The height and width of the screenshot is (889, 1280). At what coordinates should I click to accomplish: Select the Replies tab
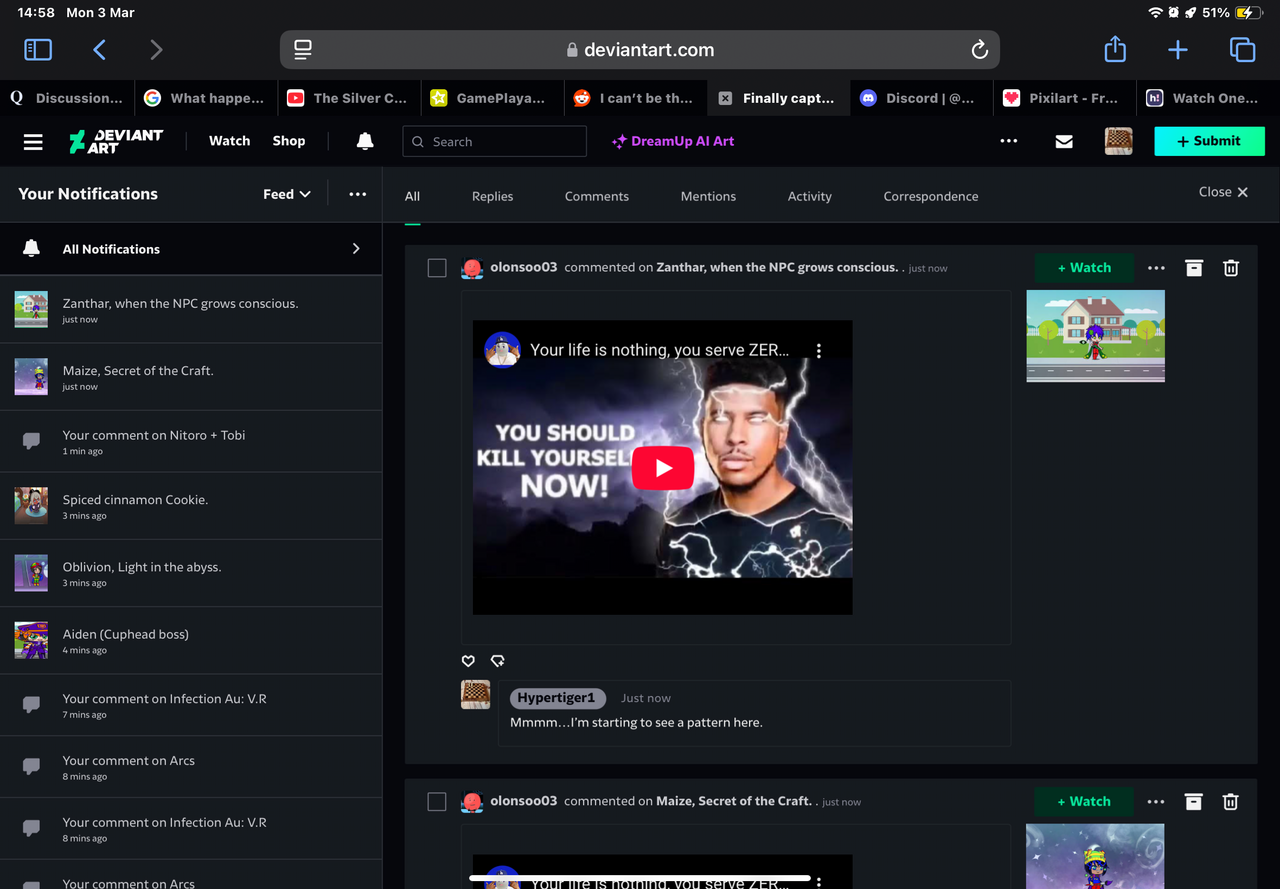click(x=492, y=196)
